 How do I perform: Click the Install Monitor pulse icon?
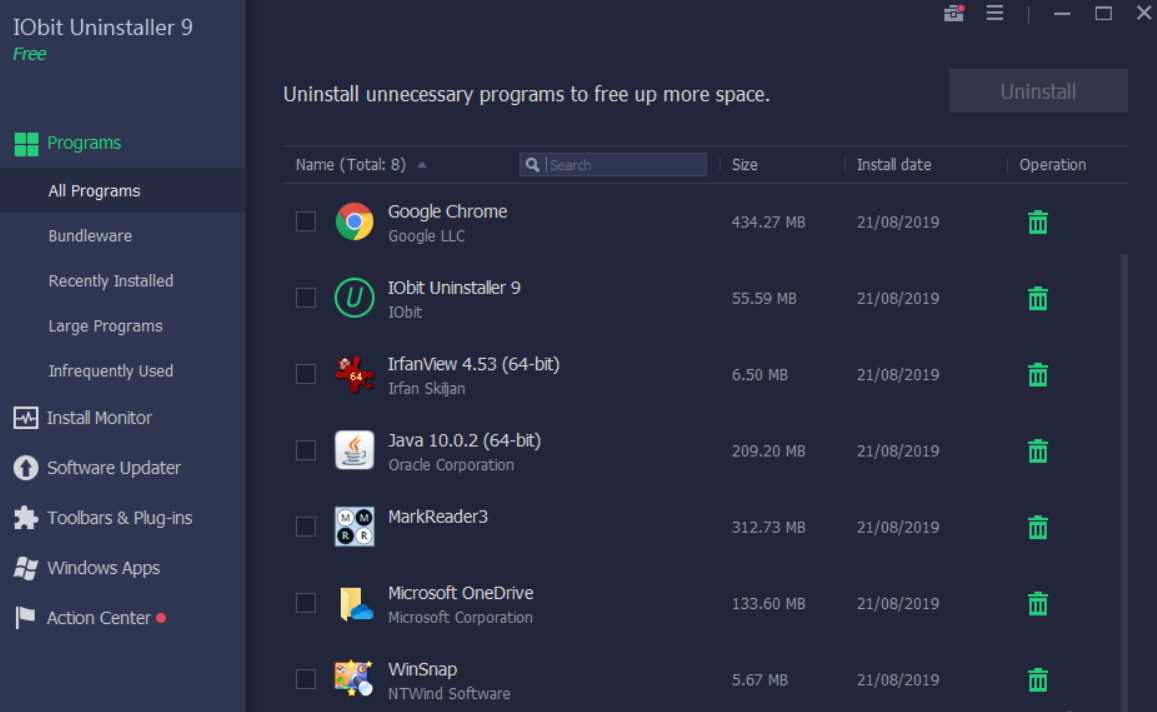(26, 418)
